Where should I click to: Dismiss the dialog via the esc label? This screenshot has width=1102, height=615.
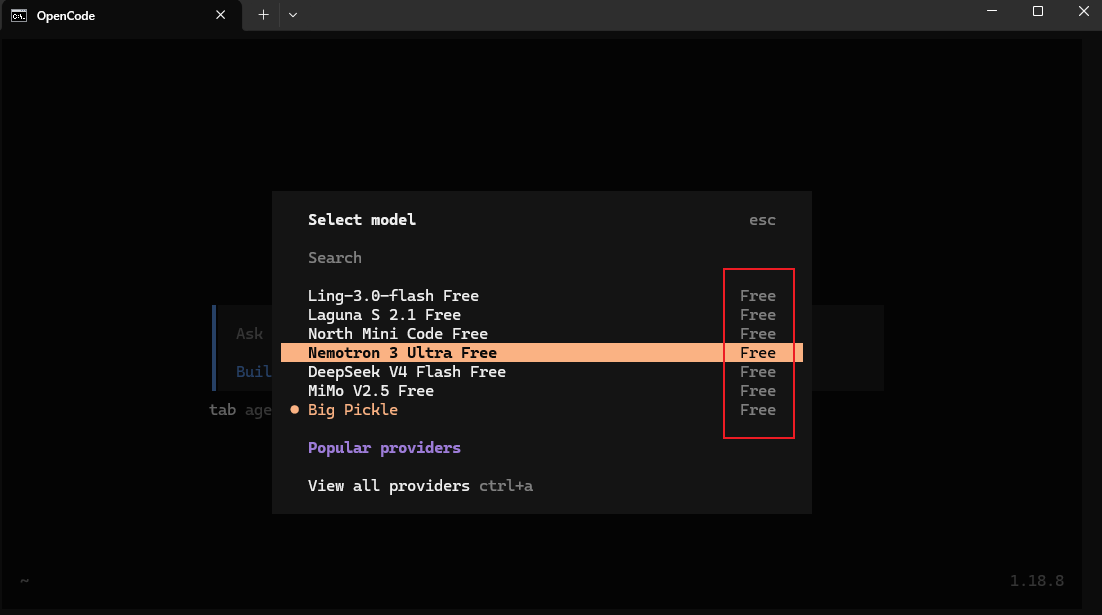pos(762,220)
